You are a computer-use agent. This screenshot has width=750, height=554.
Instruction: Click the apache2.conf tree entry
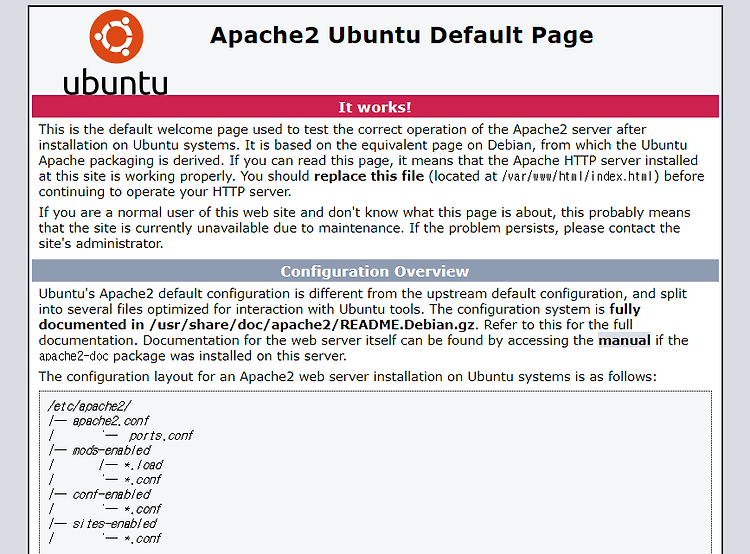(x=110, y=421)
